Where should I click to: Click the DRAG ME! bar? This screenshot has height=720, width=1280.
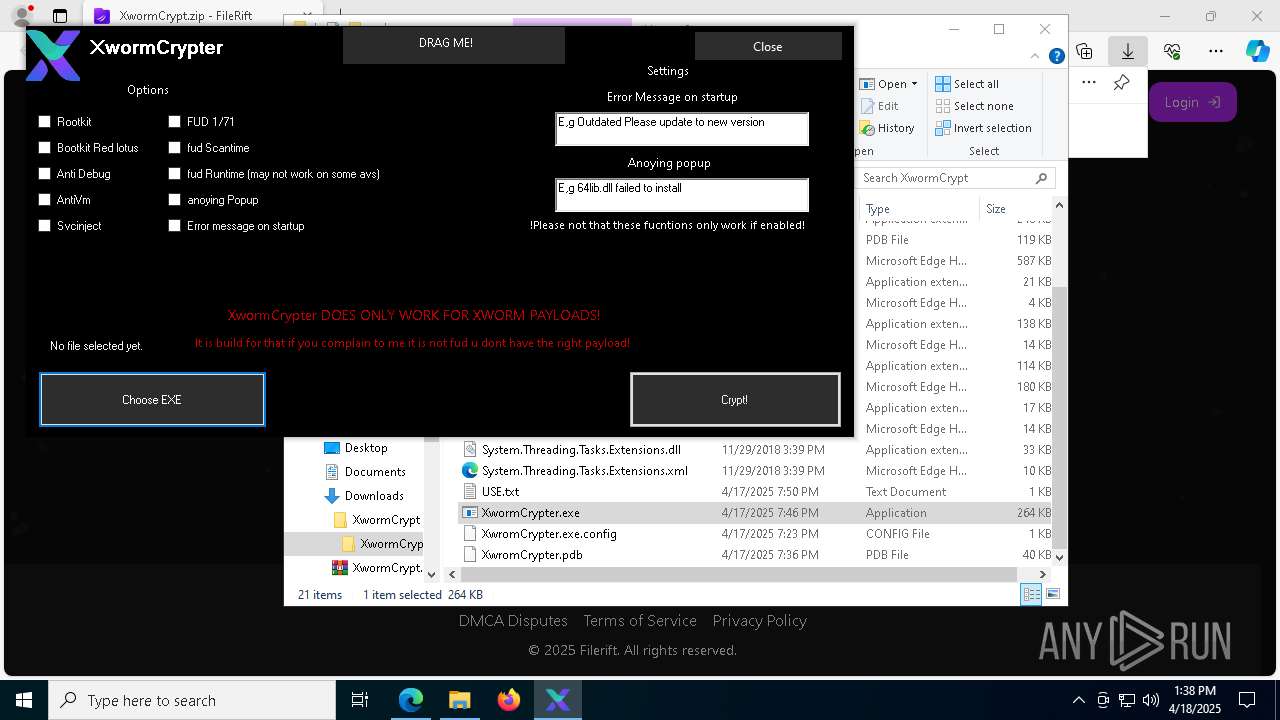[454, 46]
